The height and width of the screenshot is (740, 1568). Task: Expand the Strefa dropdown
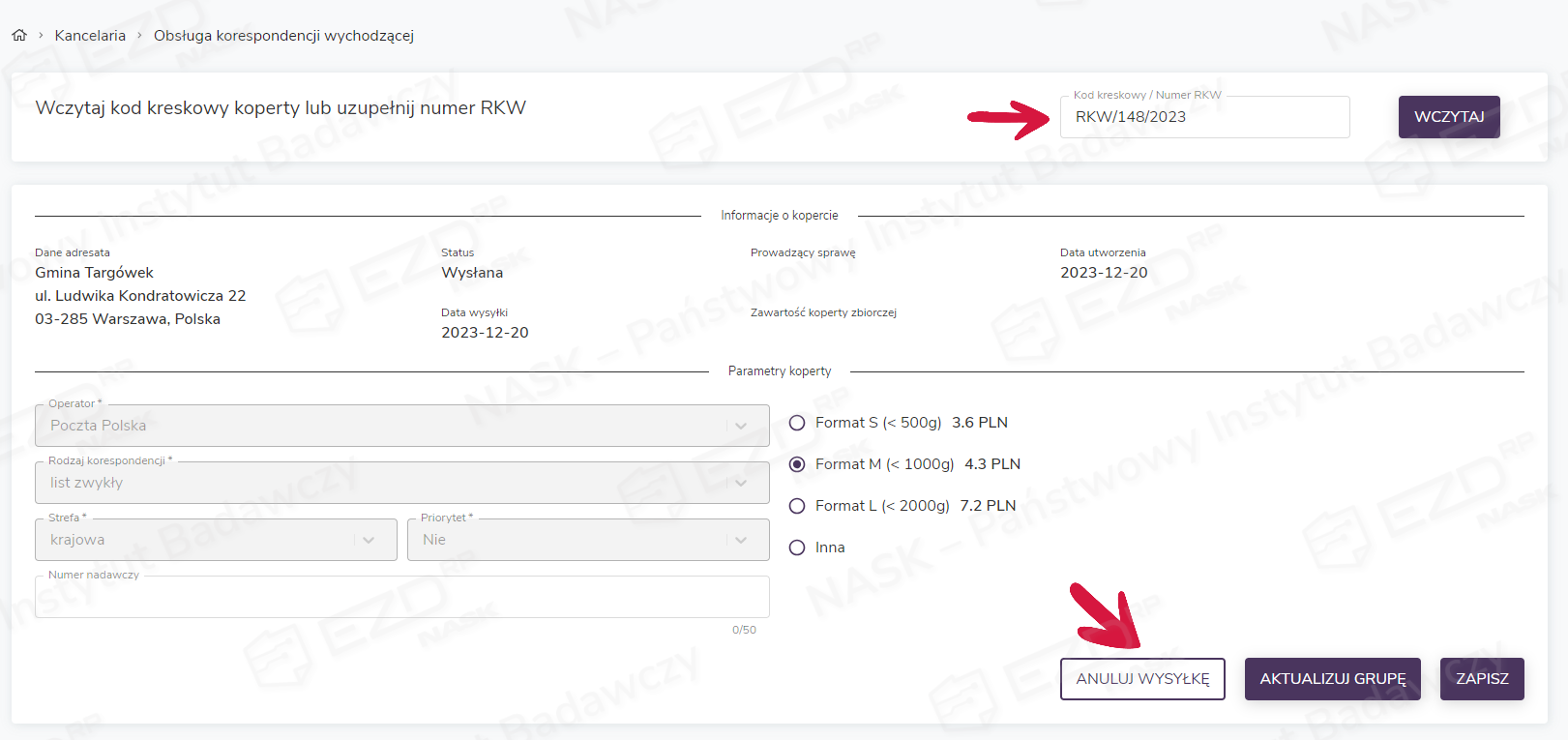[203, 540]
